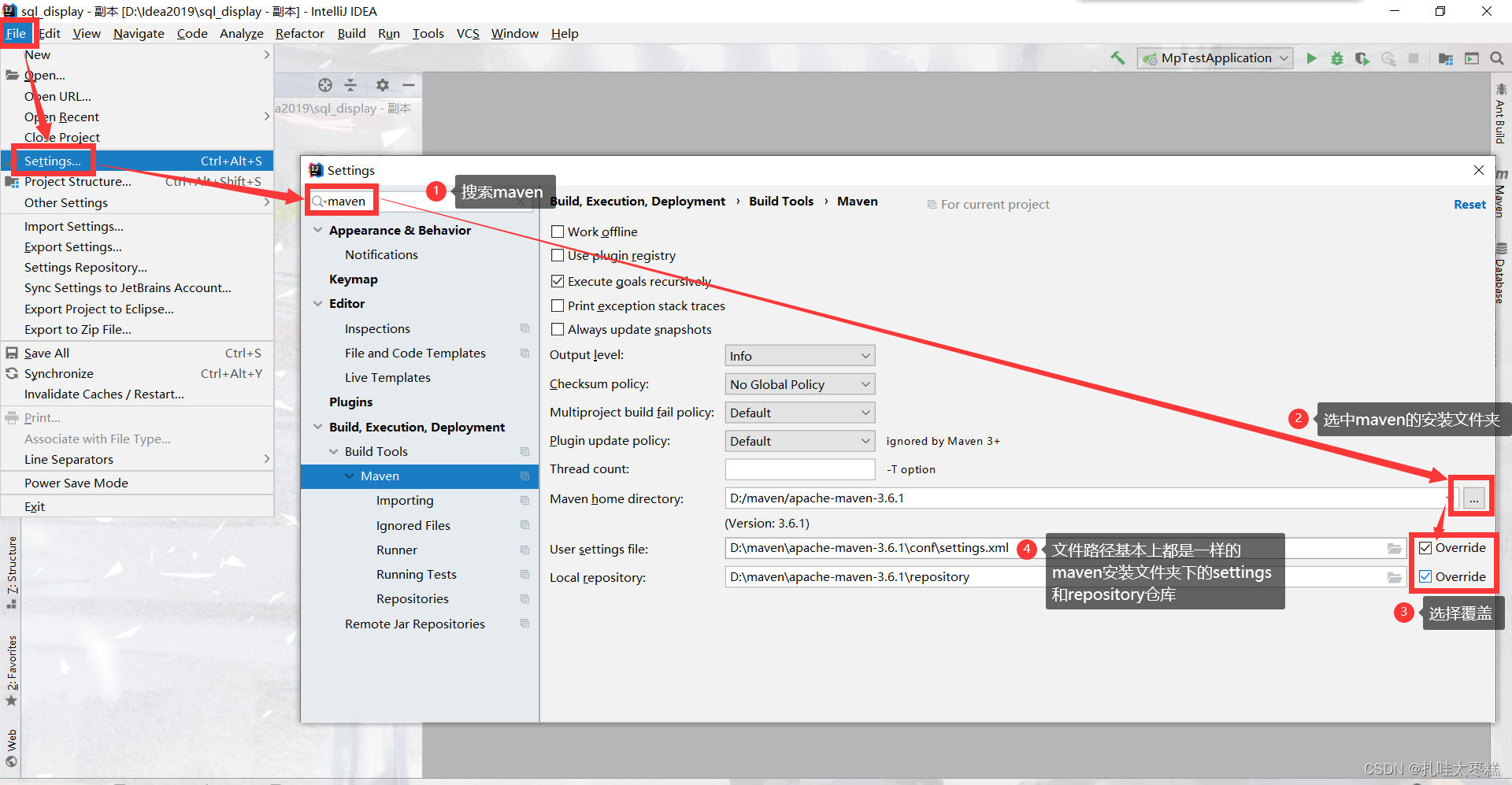Uncheck Execute goals recursively
This screenshot has height=785, width=1512.
coord(558,281)
